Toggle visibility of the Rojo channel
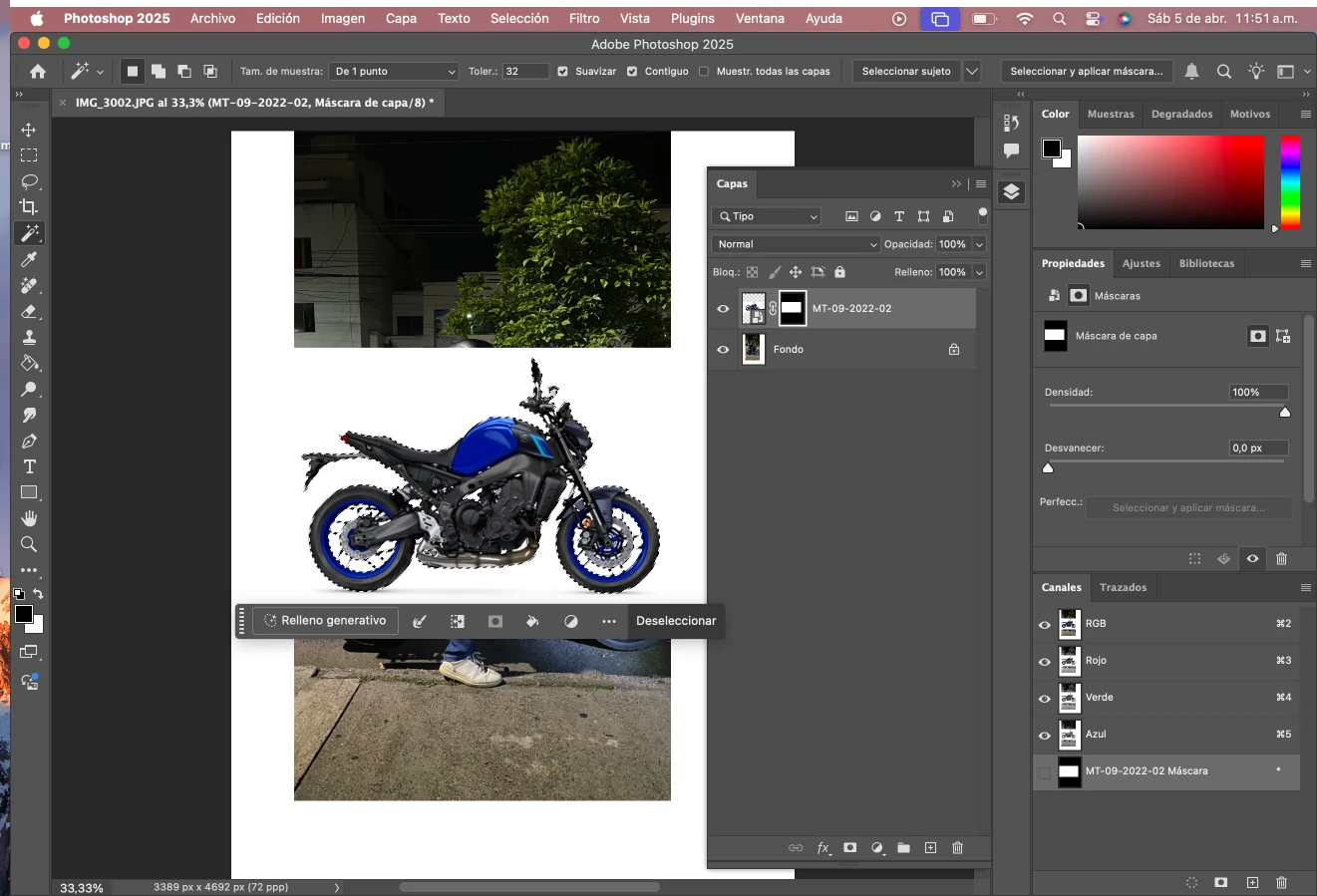The width and height of the screenshot is (1317, 896). [1045, 662]
